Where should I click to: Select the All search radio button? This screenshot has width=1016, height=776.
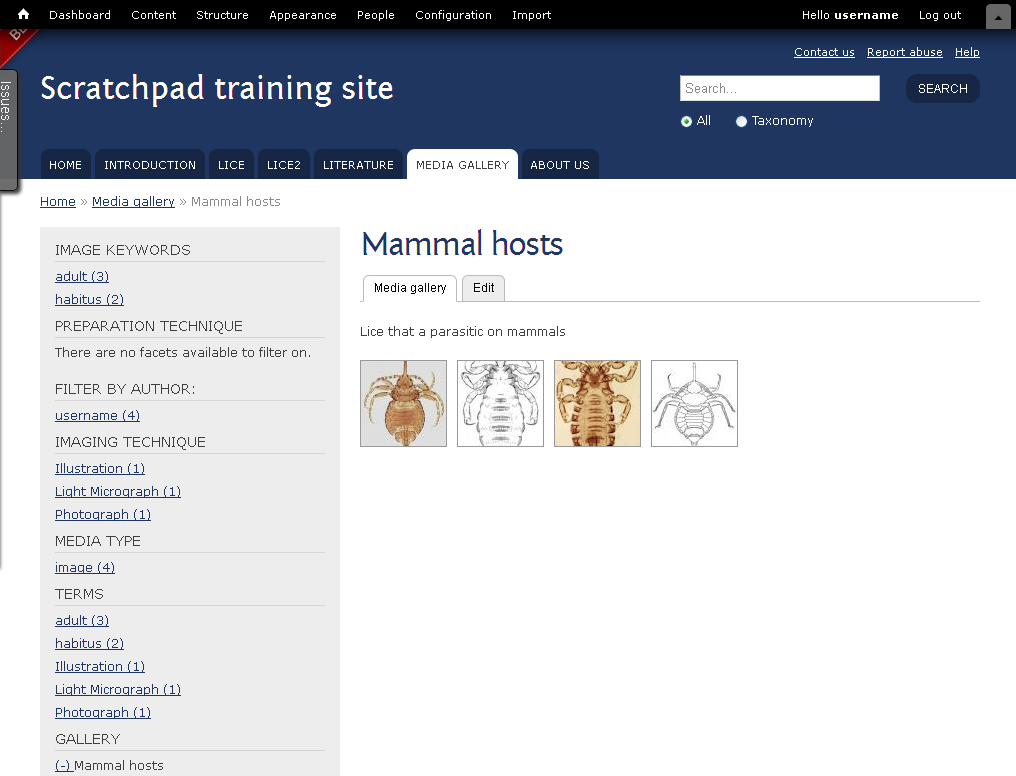click(x=686, y=121)
